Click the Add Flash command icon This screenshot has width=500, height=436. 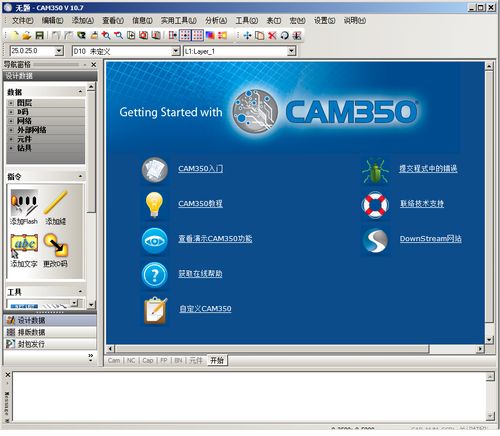click(24, 202)
